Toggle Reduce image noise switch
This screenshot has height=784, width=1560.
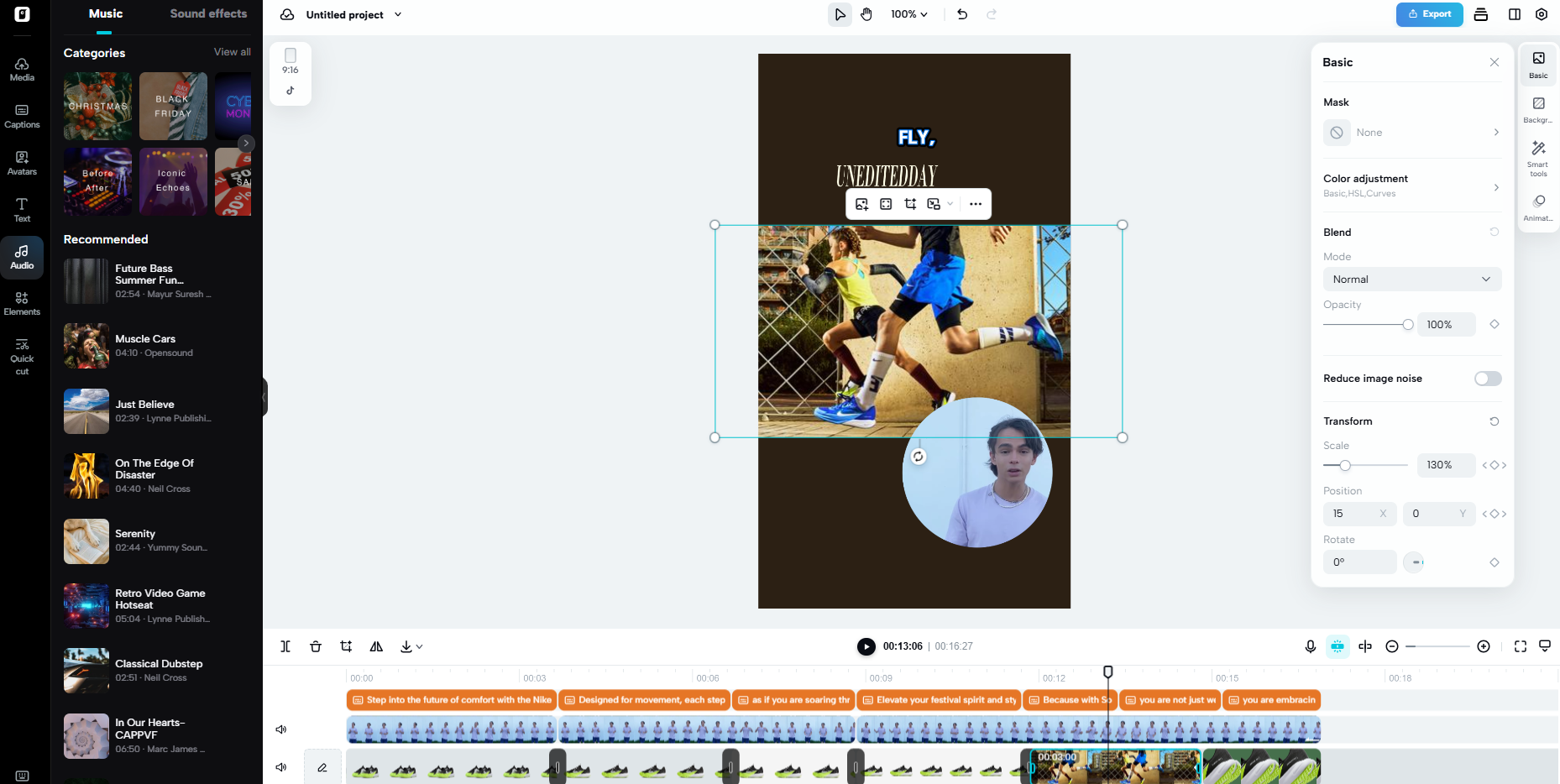point(1488,379)
